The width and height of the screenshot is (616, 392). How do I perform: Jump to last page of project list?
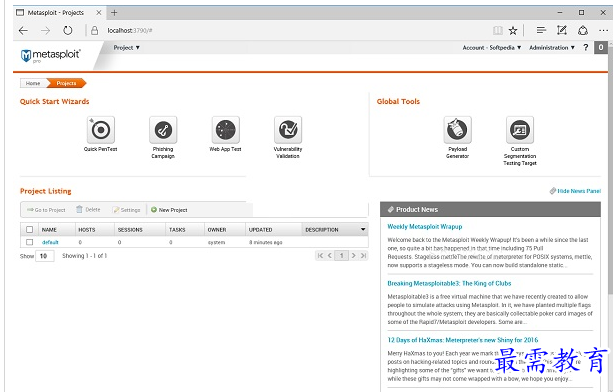[x=363, y=256]
